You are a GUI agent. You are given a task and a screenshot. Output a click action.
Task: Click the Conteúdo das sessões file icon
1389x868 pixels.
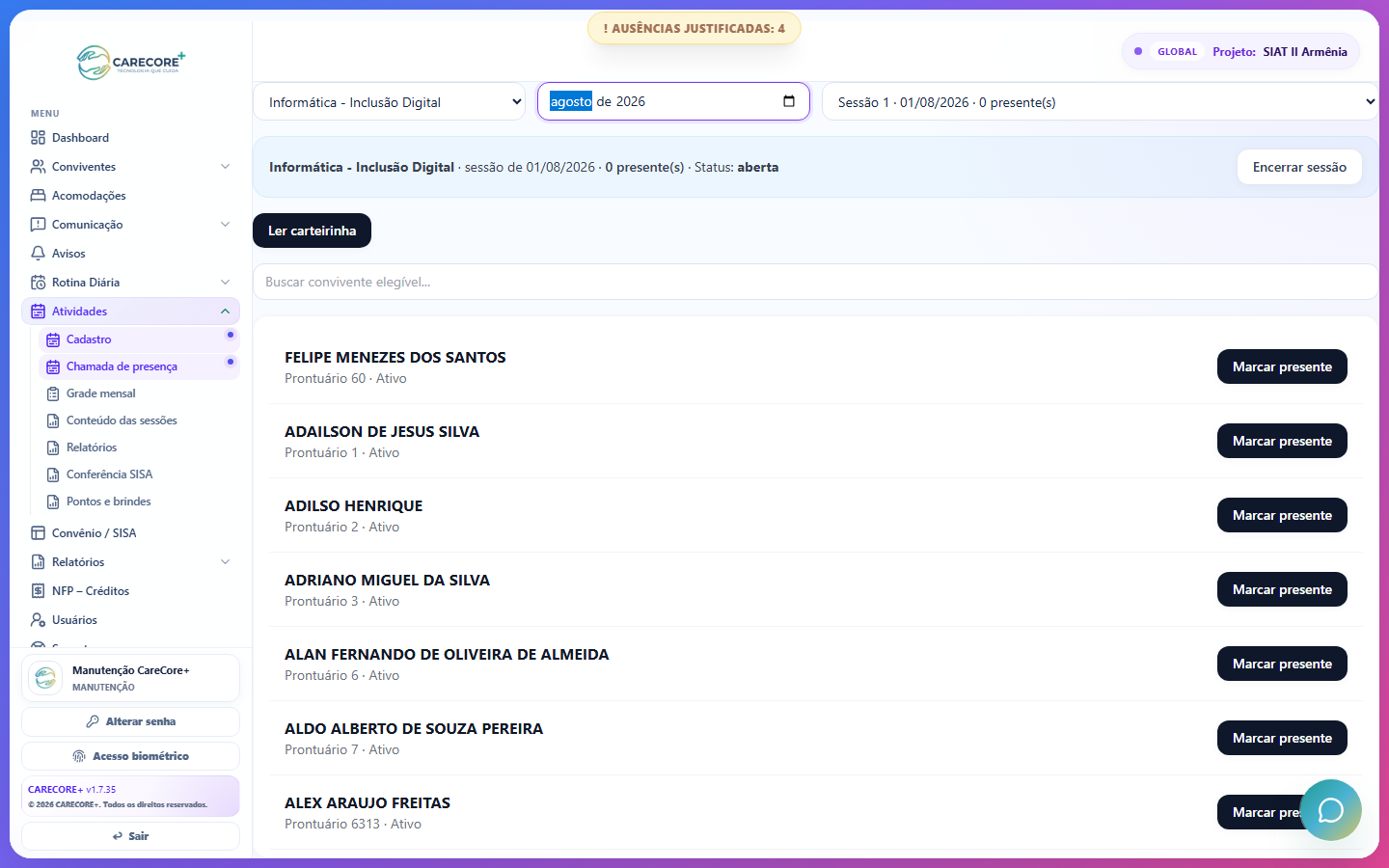[x=53, y=420]
